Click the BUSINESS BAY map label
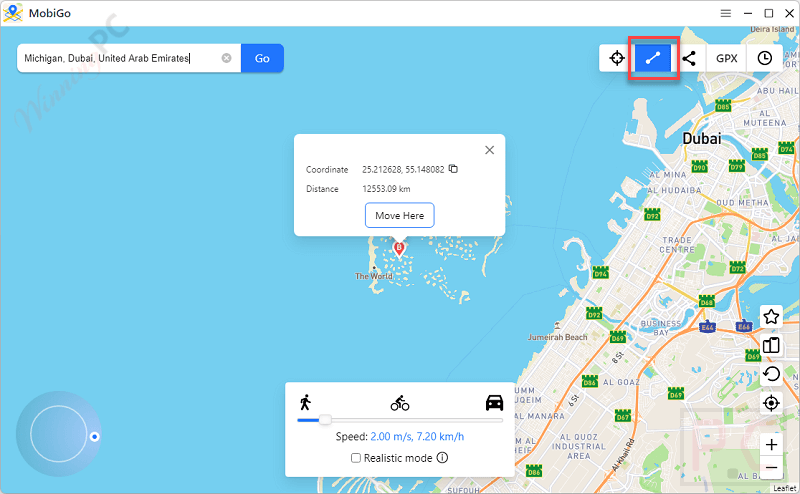 point(661,328)
